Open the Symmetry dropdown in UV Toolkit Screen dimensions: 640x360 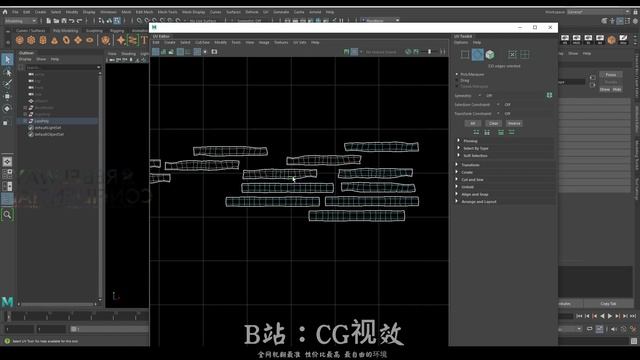click(480, 96)
